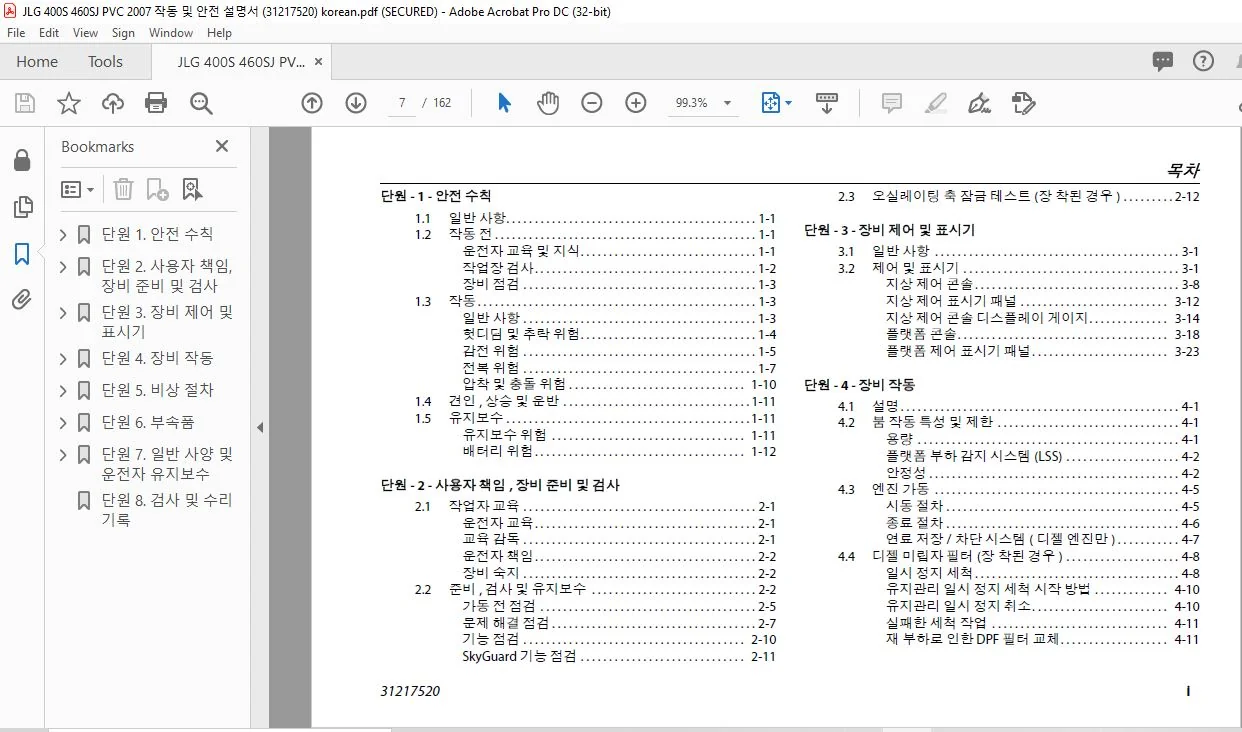Switch to the Home tab
Viewport: 1242px width, 732px height.
[37, 62]
